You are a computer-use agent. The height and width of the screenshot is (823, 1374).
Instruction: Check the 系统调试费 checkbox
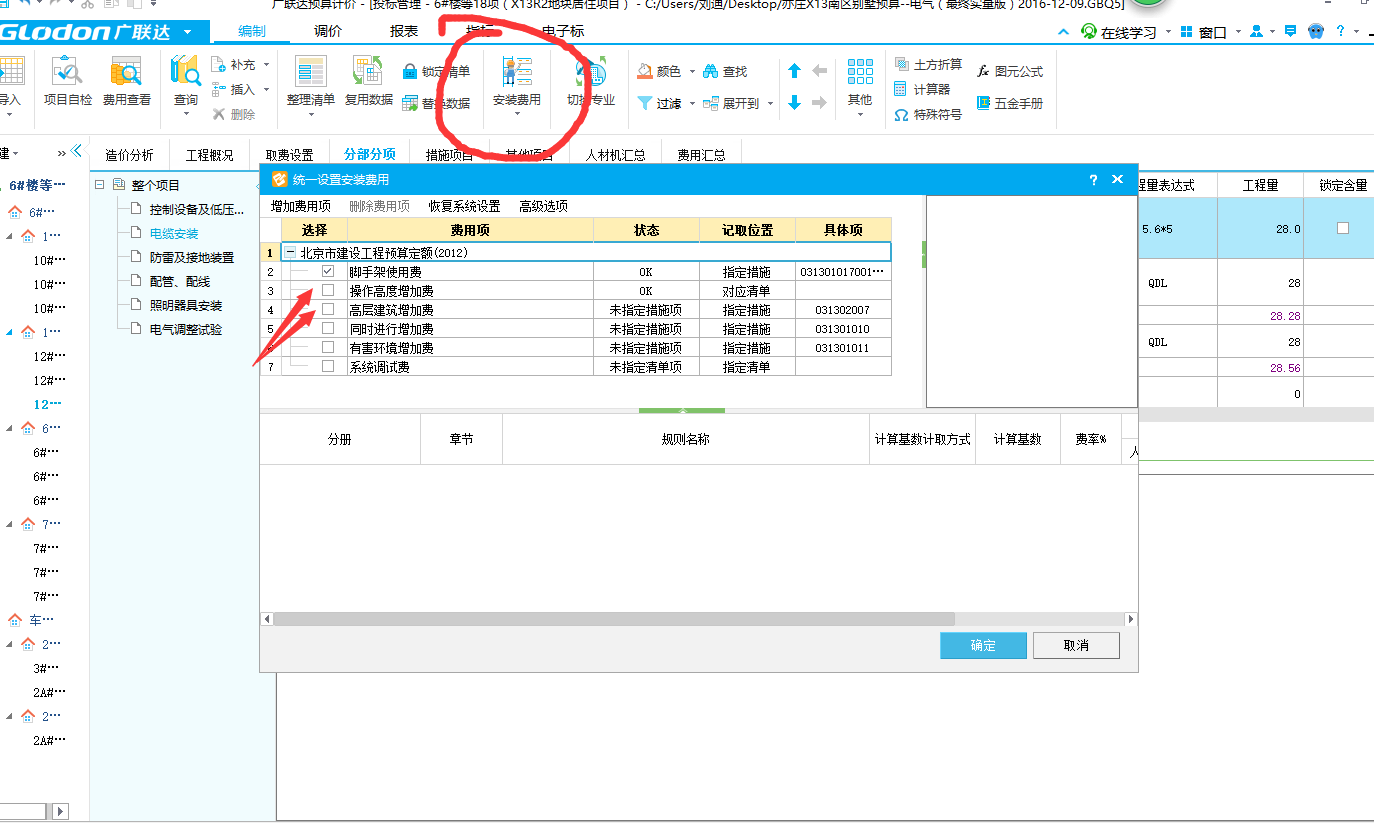(x=328, y=366)
